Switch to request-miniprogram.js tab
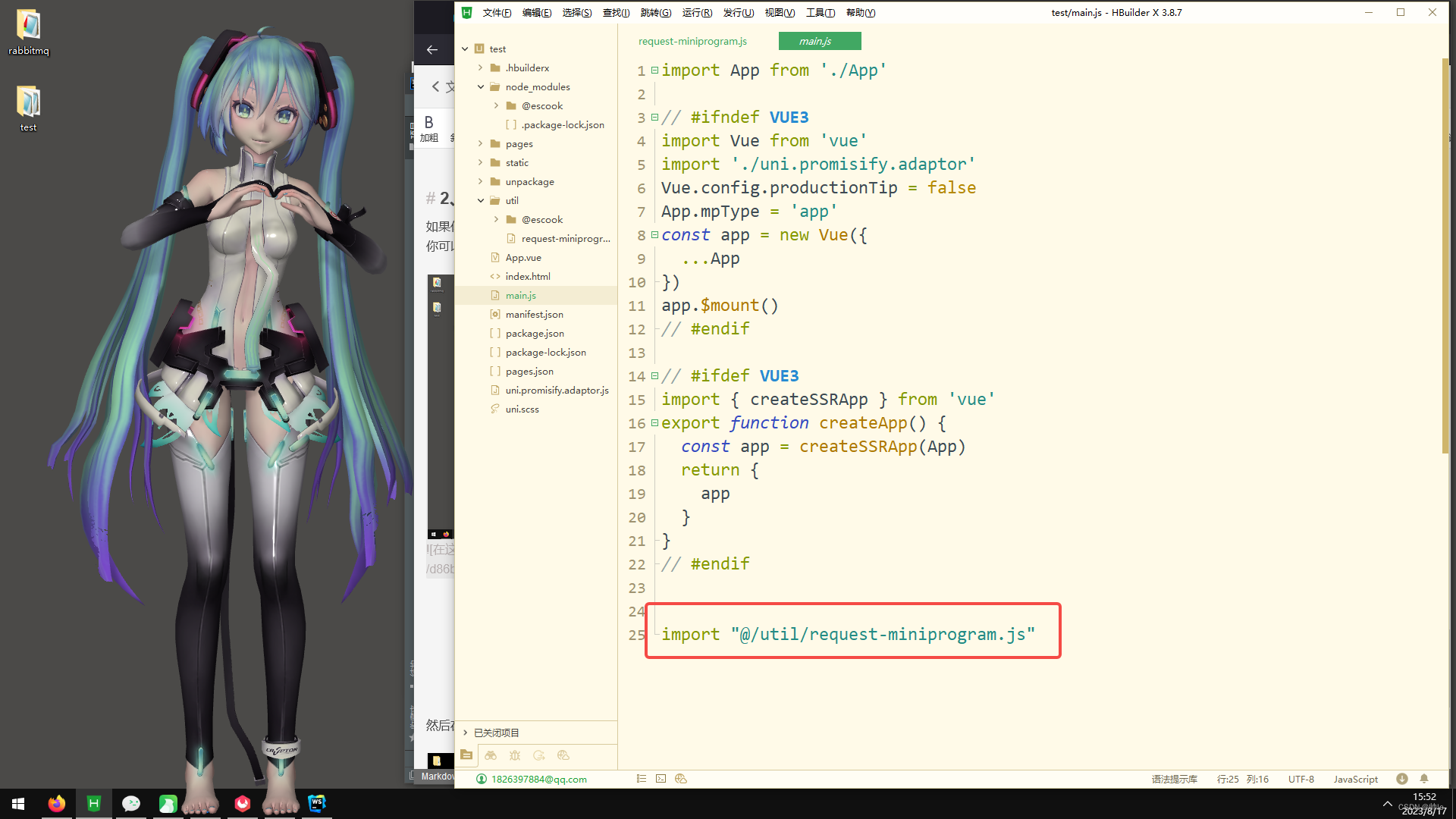Image resolution: width=1456 pixels, height=819 pixels. coord(692,41)
